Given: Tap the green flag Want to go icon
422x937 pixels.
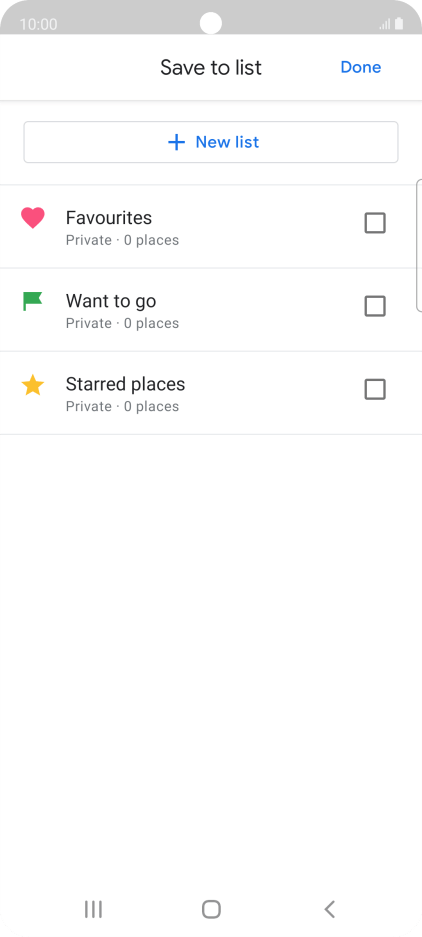Looking at the screenshot, I should click(33, 301).
